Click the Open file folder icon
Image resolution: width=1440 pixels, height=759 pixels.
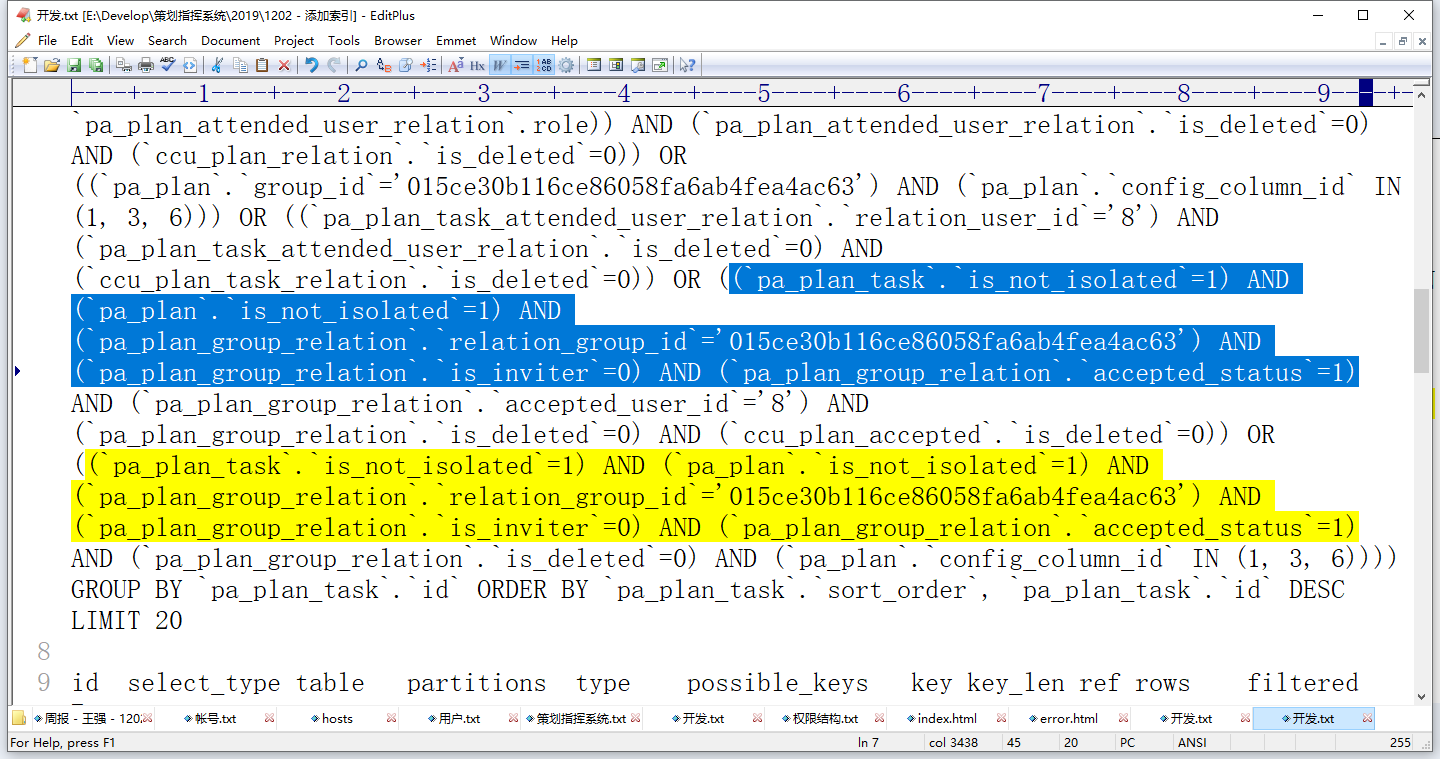[52, 65]
